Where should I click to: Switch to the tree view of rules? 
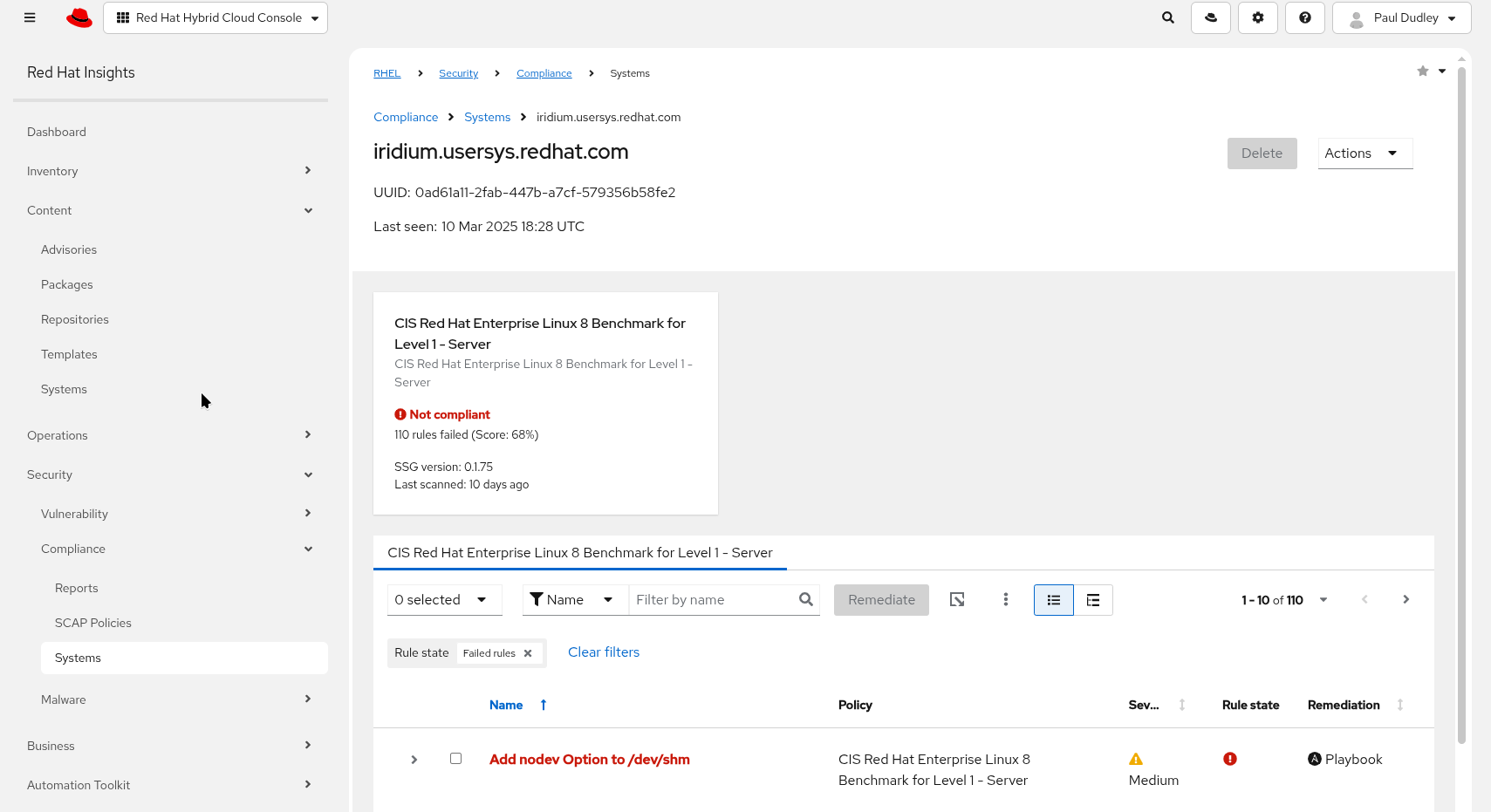pos(1093,600)
